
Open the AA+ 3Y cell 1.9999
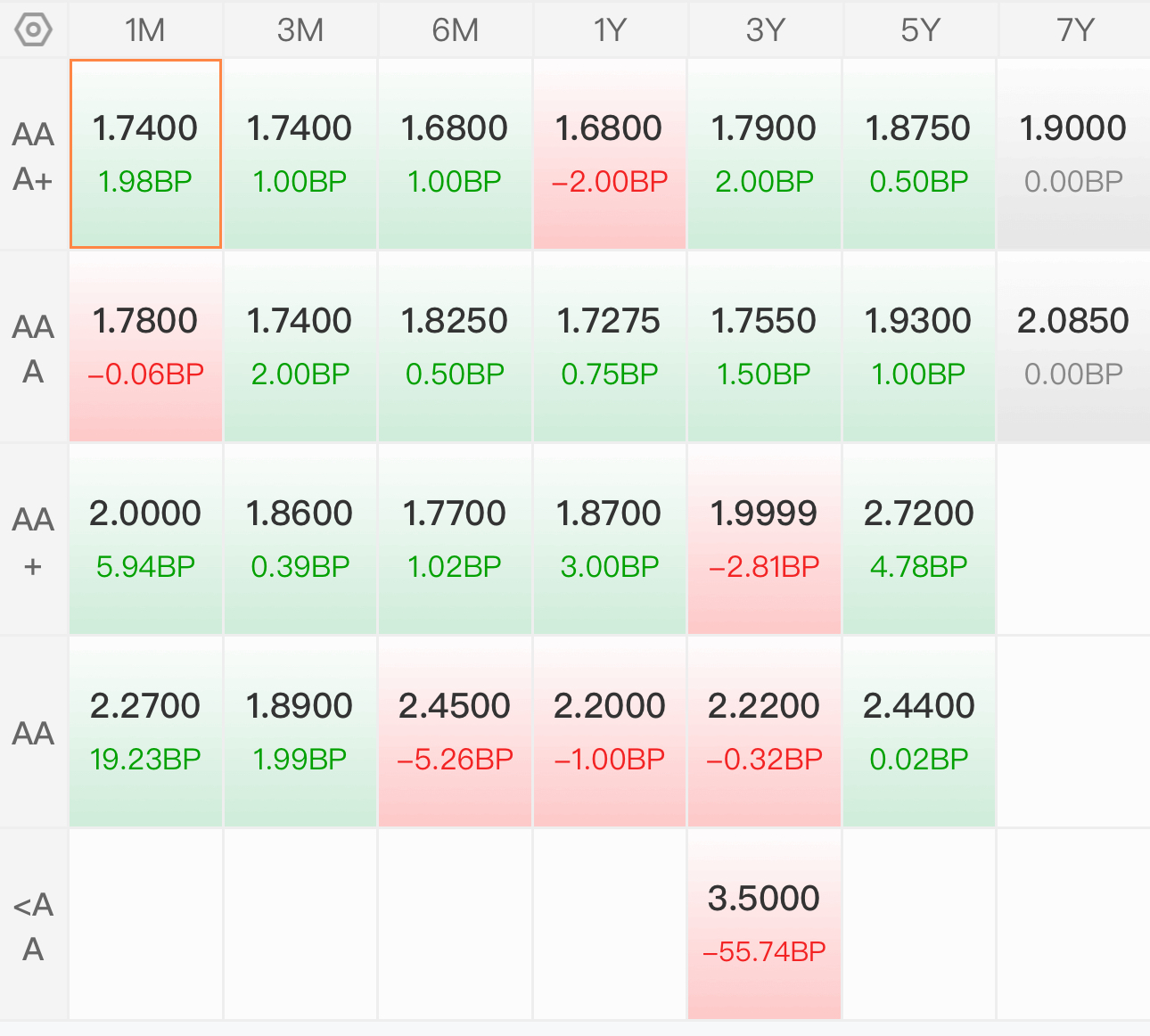(765, 539)
